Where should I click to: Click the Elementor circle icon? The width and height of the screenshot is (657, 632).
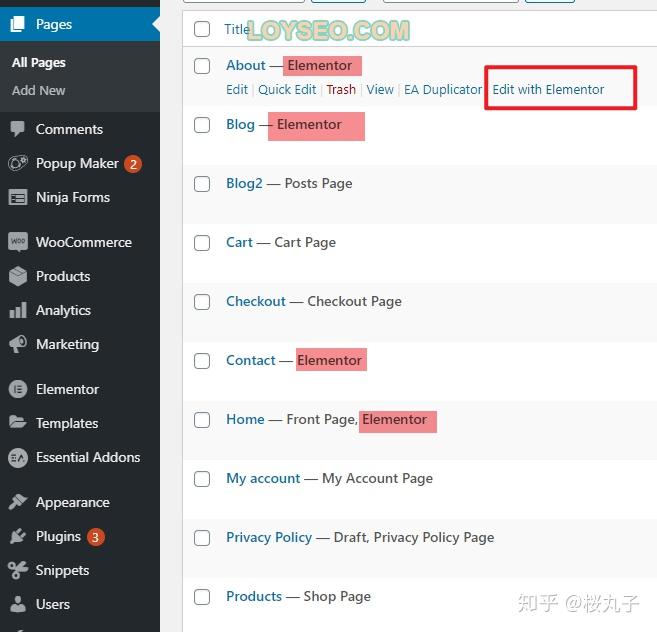tap(18, 389)
